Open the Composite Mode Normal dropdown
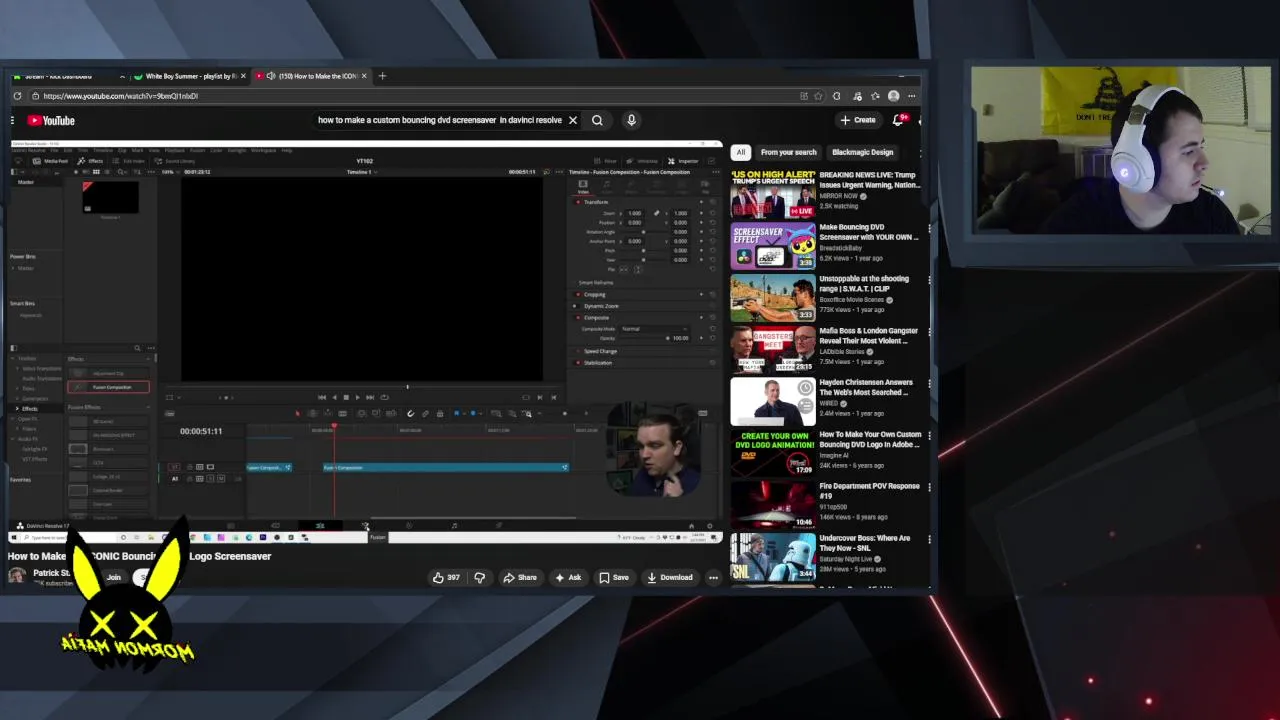Screen dimensions: 1280x720 click(654, 329)
